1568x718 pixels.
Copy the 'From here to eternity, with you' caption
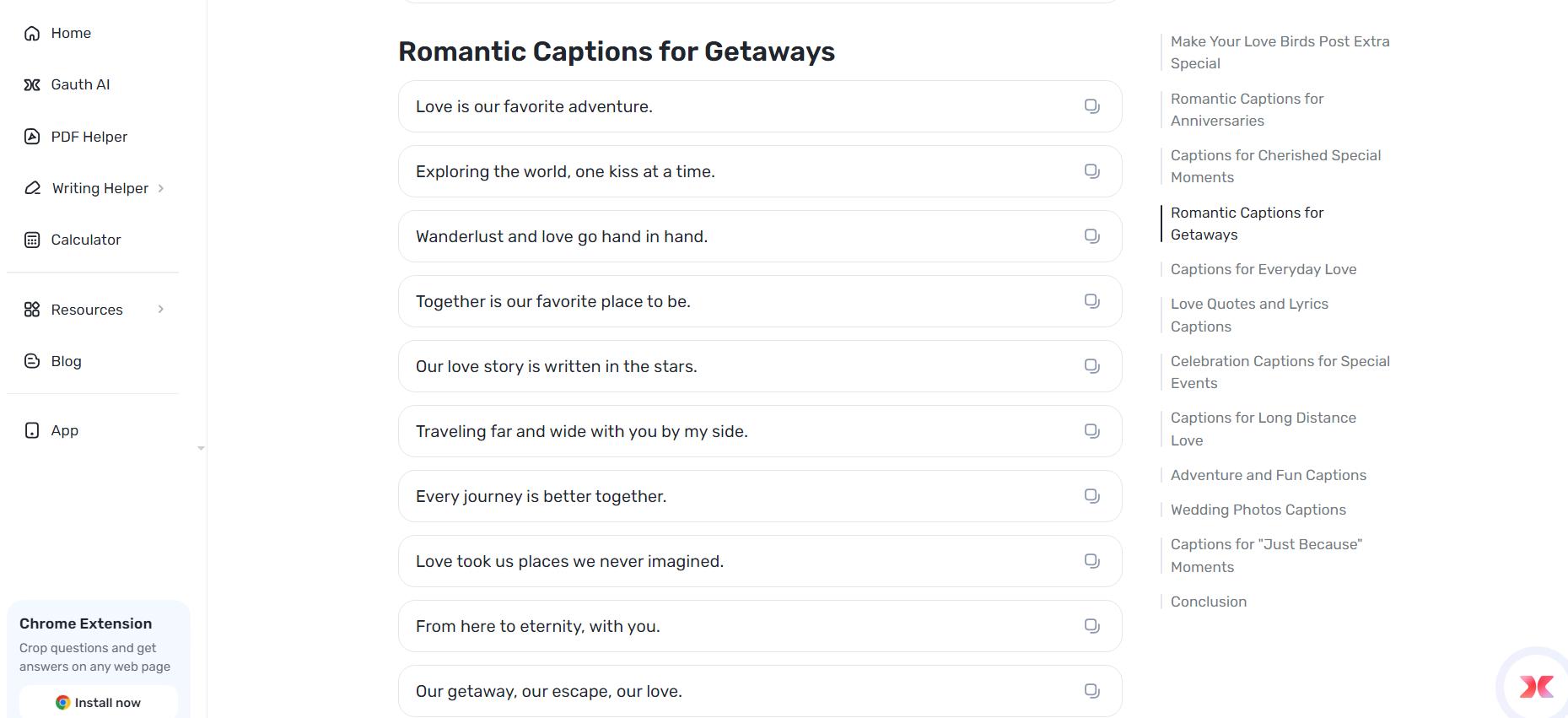1092,626
